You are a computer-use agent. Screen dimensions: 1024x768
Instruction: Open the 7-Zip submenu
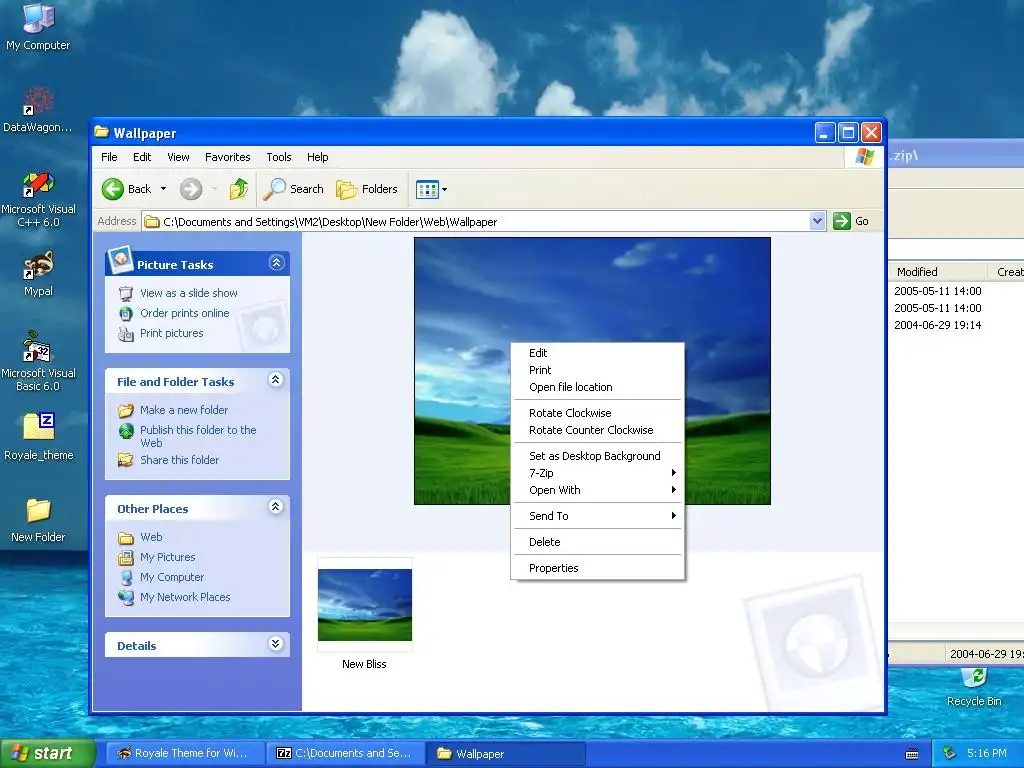coord(597,473)
